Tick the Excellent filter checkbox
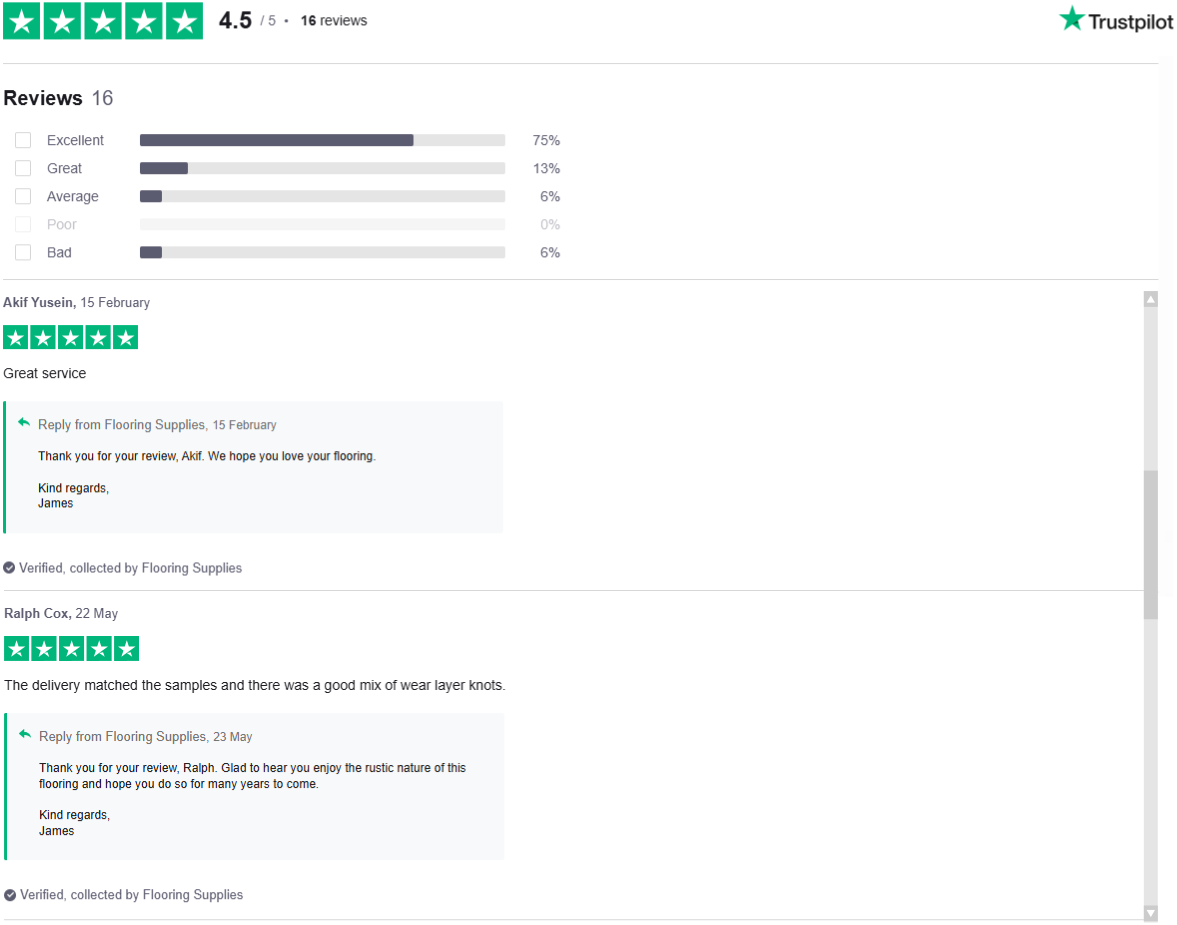 [x=23, y=141]
